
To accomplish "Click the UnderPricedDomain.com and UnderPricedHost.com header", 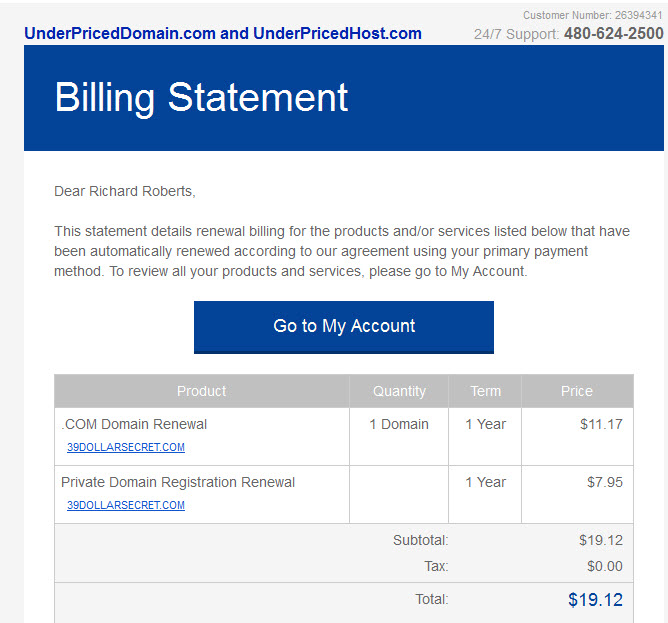I will coord(223,33).
